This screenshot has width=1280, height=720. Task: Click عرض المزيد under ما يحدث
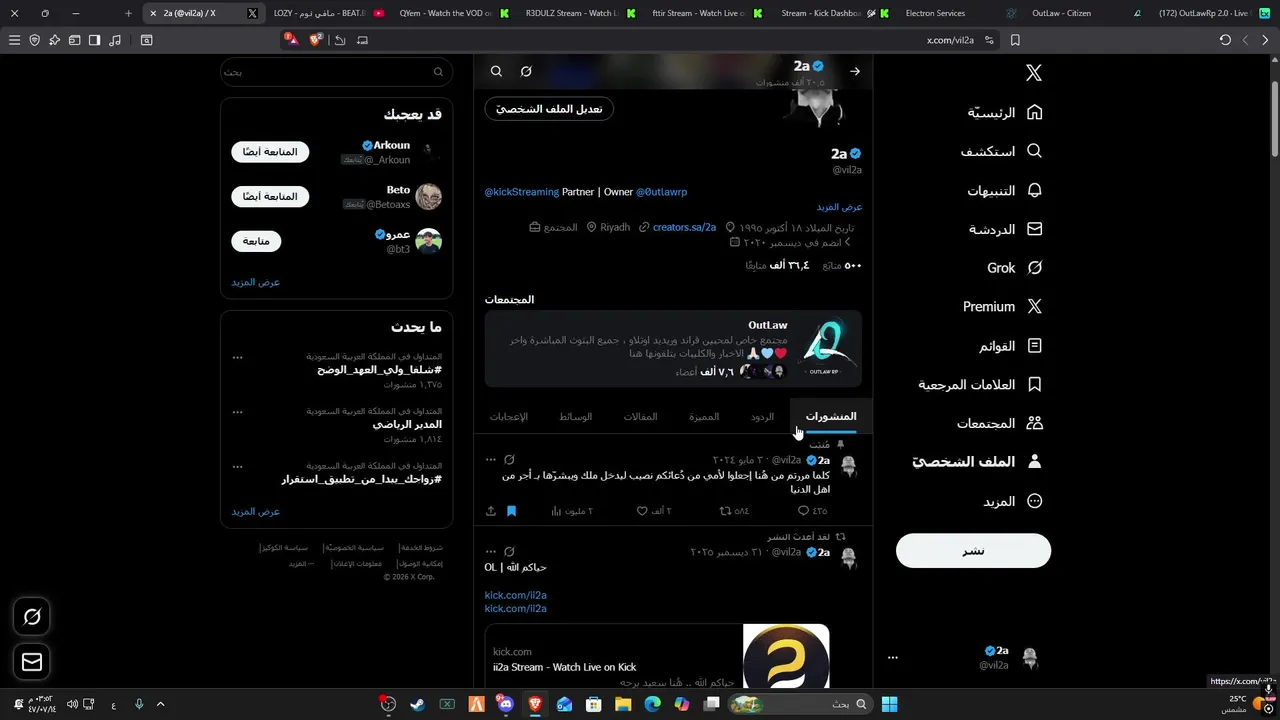256,511
